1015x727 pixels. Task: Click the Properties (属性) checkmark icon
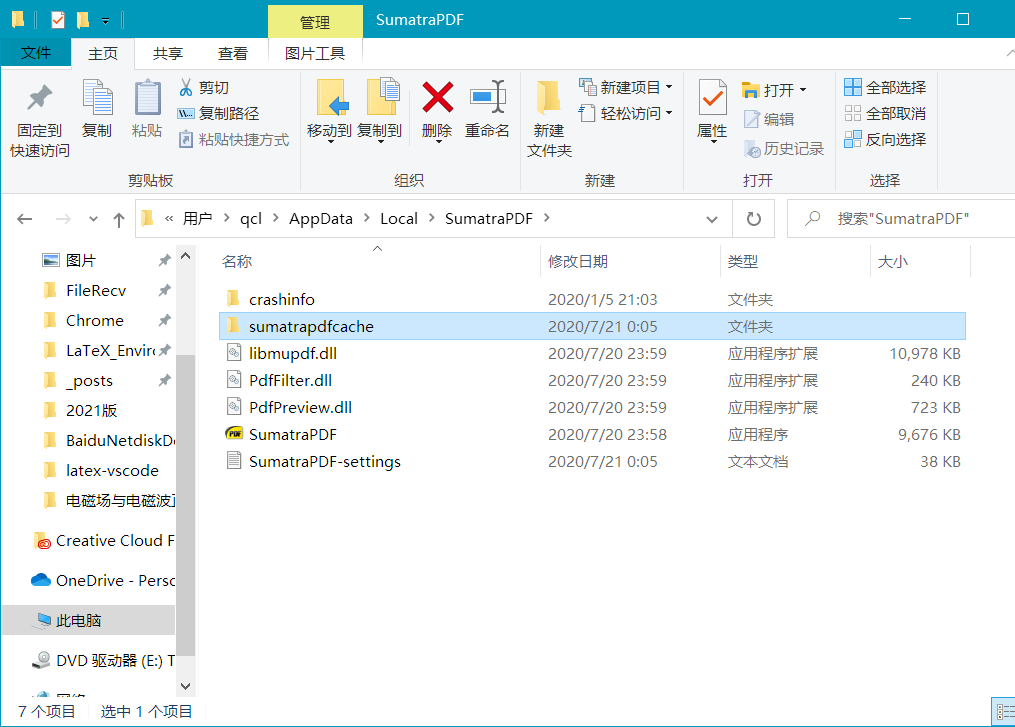[x=712, y=98]
